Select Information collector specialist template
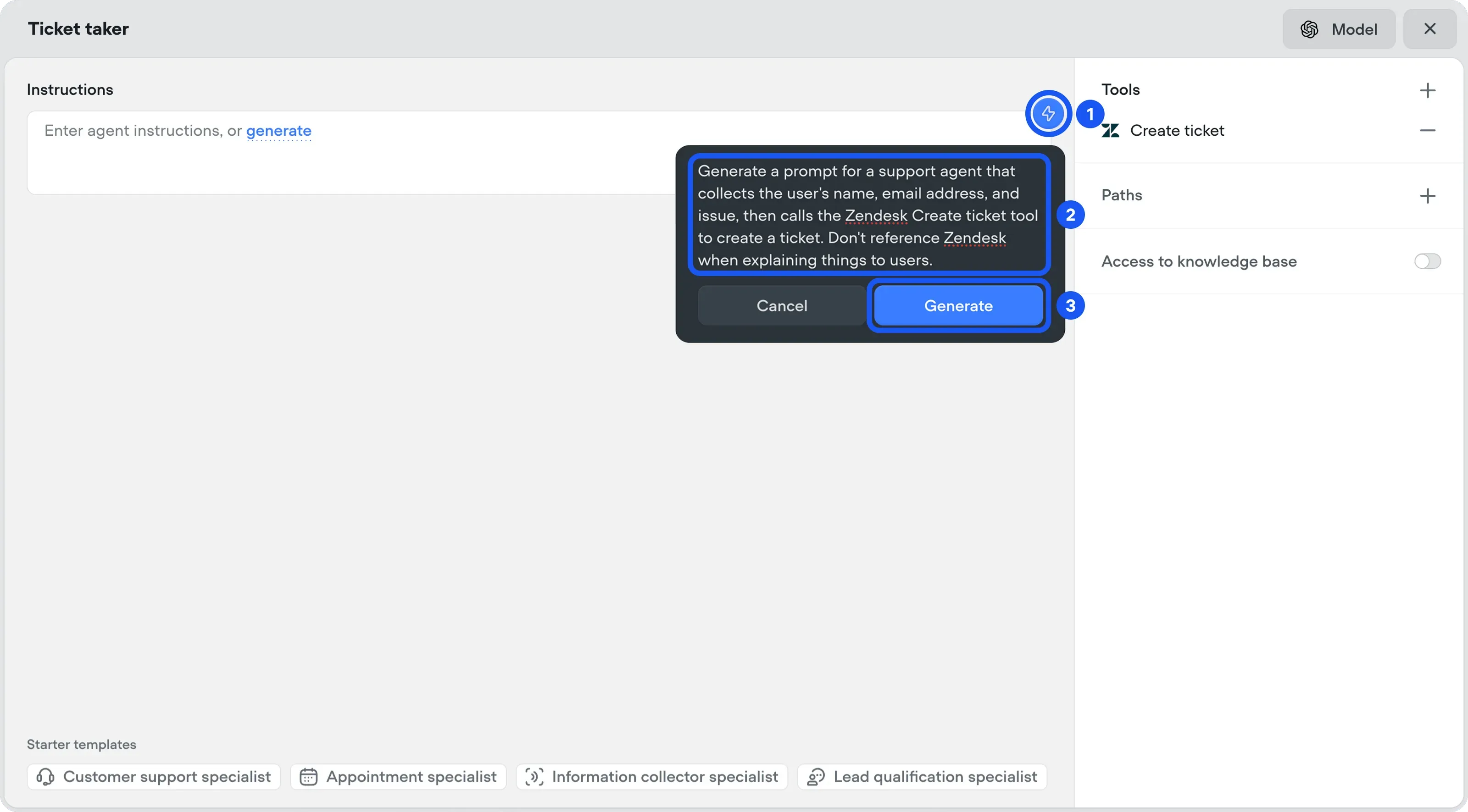This screenshot has width=1468, height=812. pyautogui.click(x=652, y=777)
